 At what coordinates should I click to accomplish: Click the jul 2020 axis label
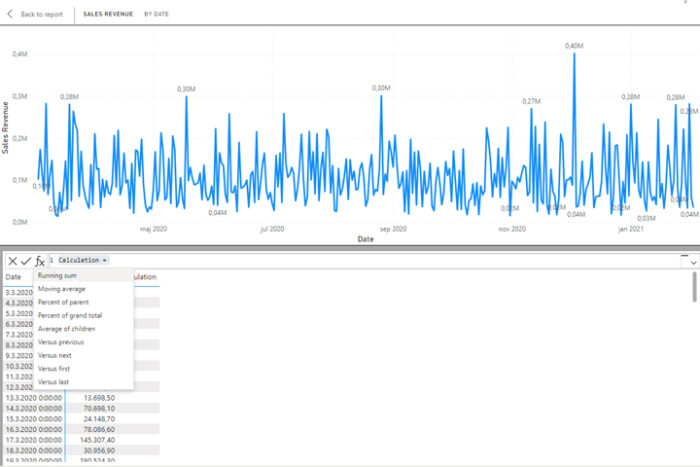point(272,229)
